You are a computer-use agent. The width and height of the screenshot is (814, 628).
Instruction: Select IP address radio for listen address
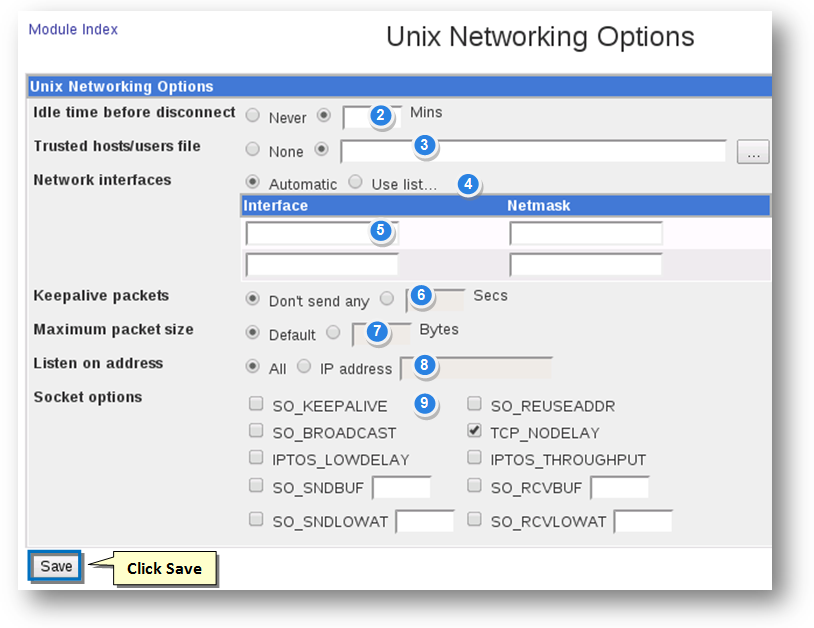point(304,367)
